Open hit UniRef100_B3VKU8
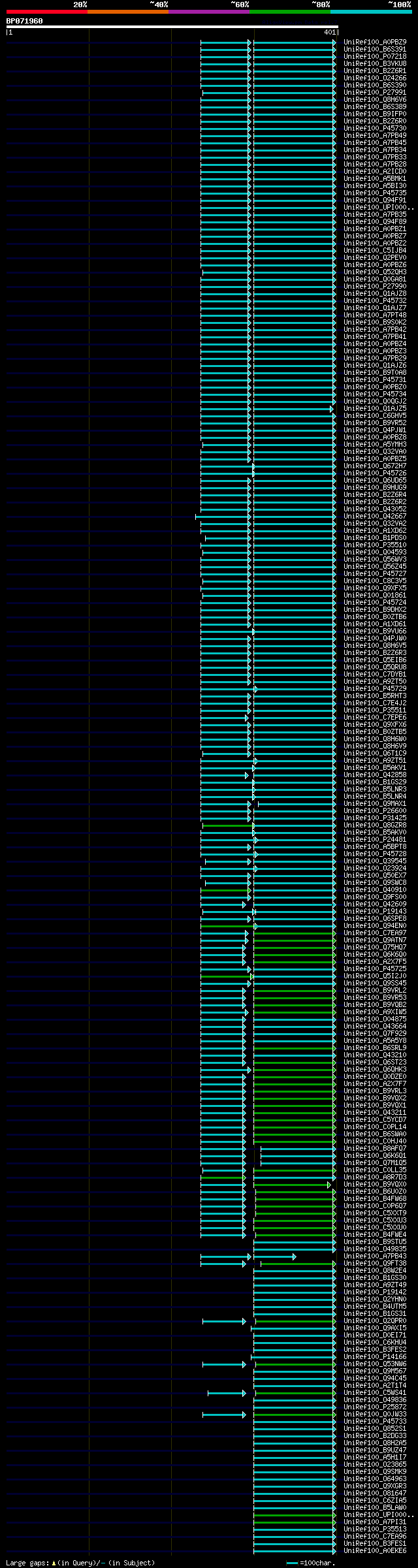This screenshot has width=418, height=1568. [x=375, y=63]
